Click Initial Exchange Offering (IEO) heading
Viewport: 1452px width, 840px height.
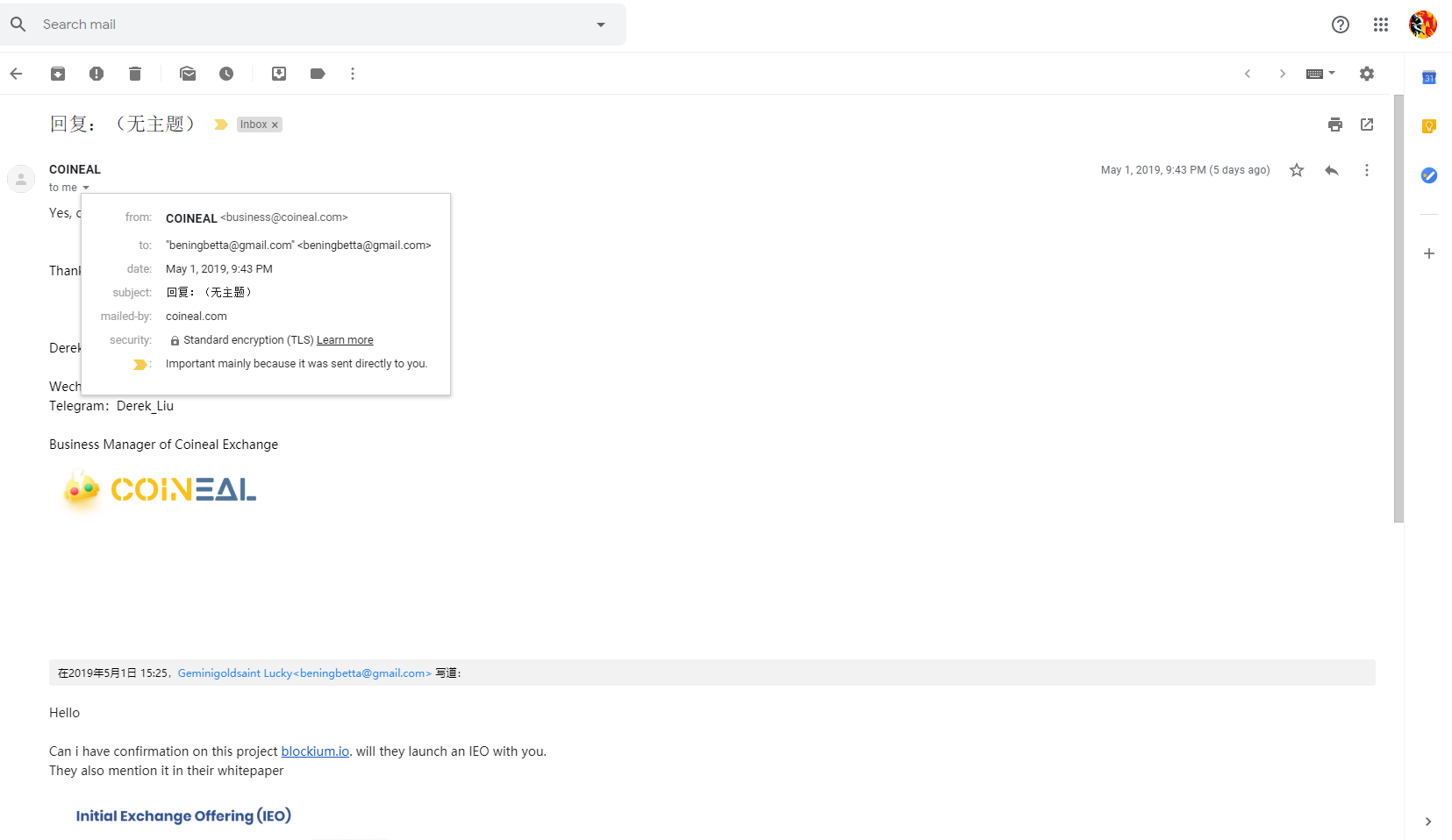tap(183, 816)
